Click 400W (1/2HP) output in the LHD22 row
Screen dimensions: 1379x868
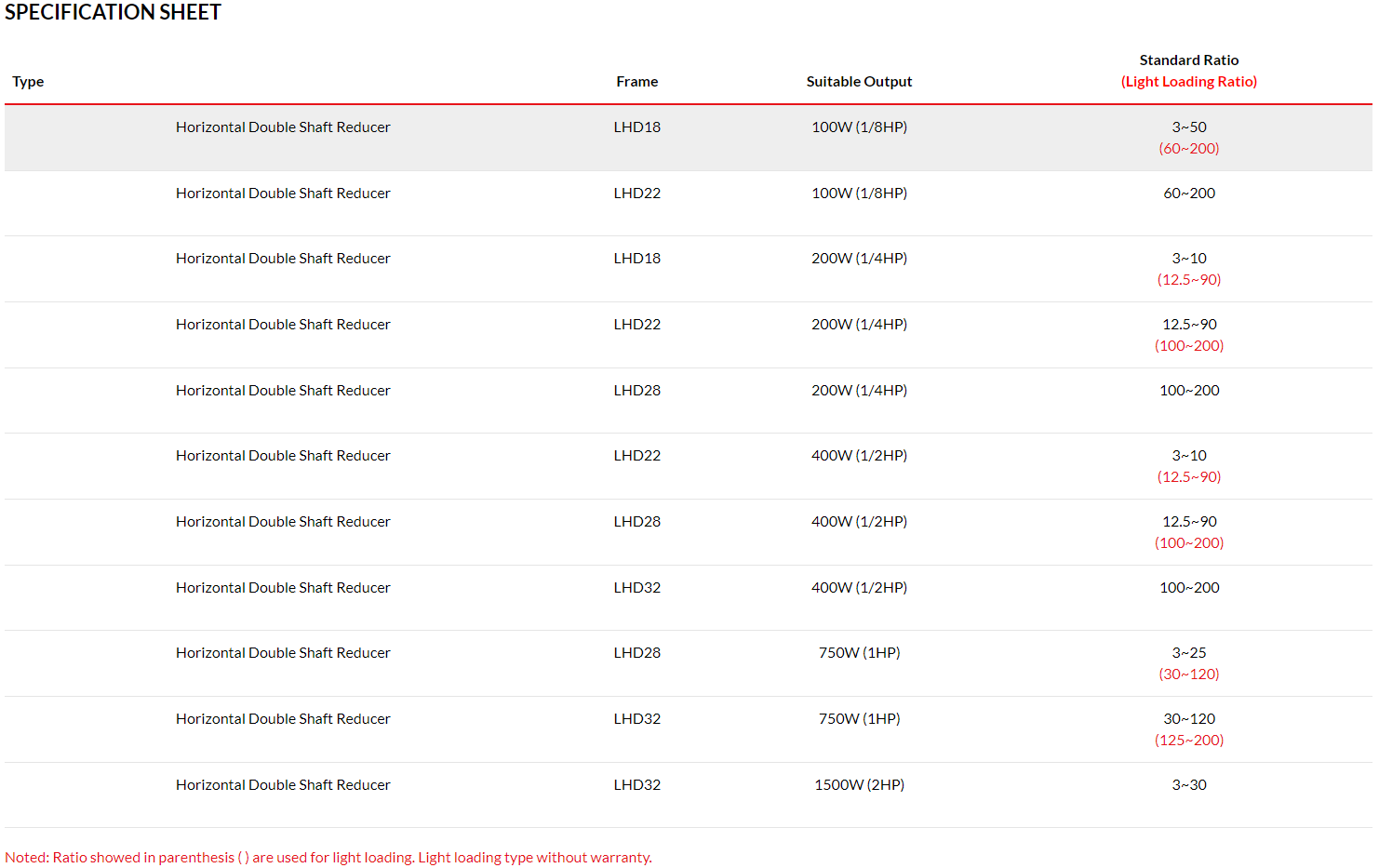[859, 456]
